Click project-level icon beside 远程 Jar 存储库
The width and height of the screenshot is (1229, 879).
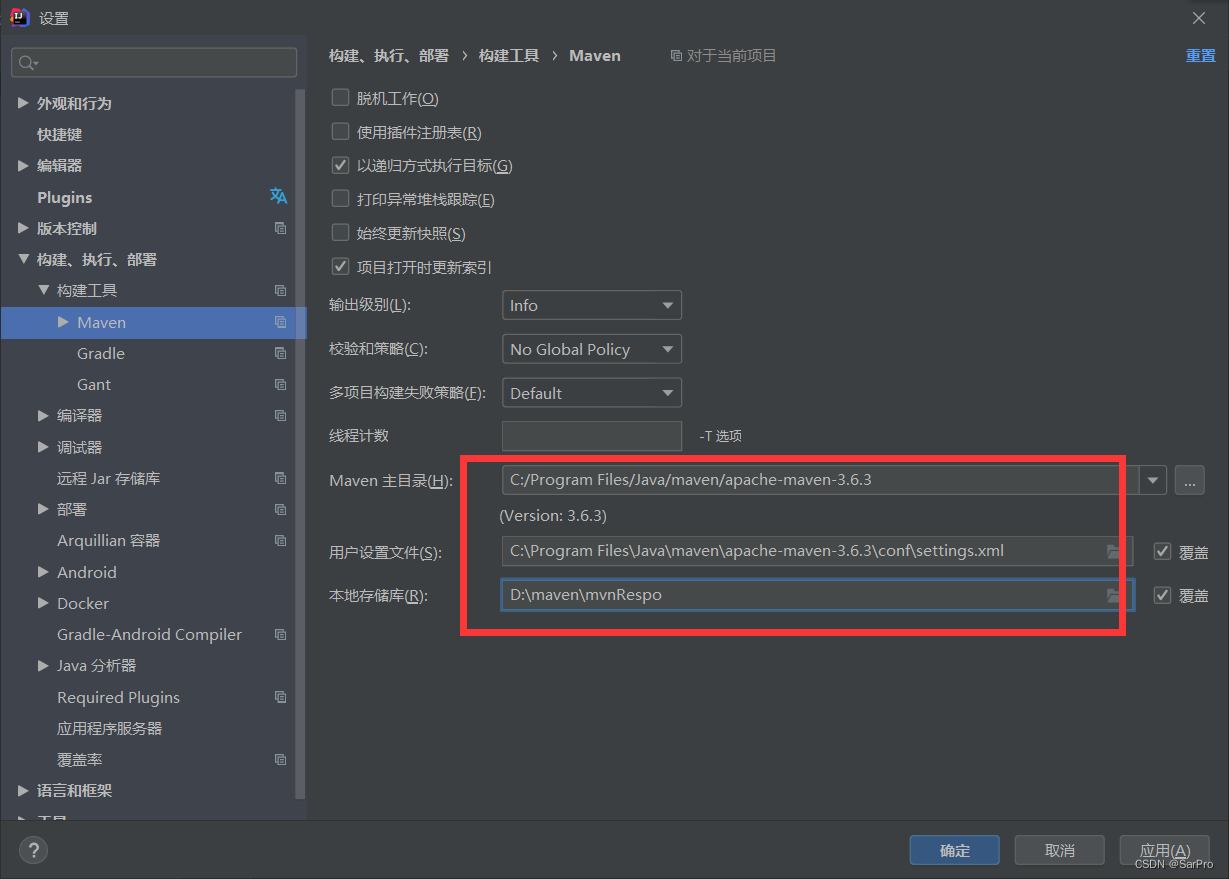[x=280, y=478]
